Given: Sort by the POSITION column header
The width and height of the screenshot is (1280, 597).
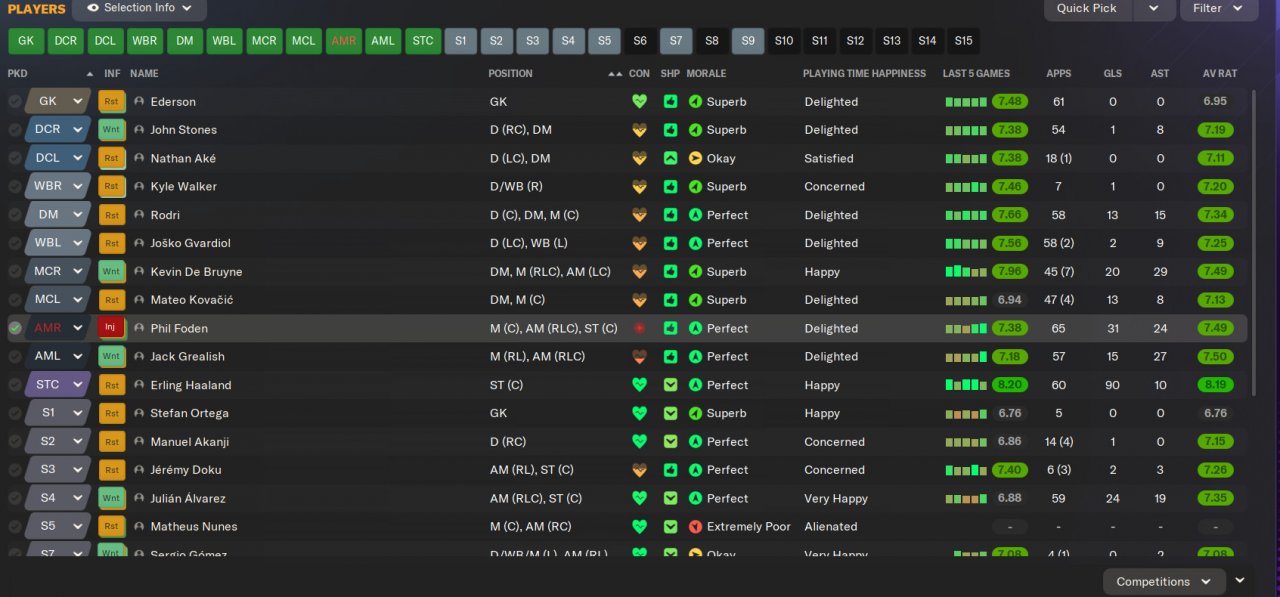Looking at the screenshot, I should [510, 74].
